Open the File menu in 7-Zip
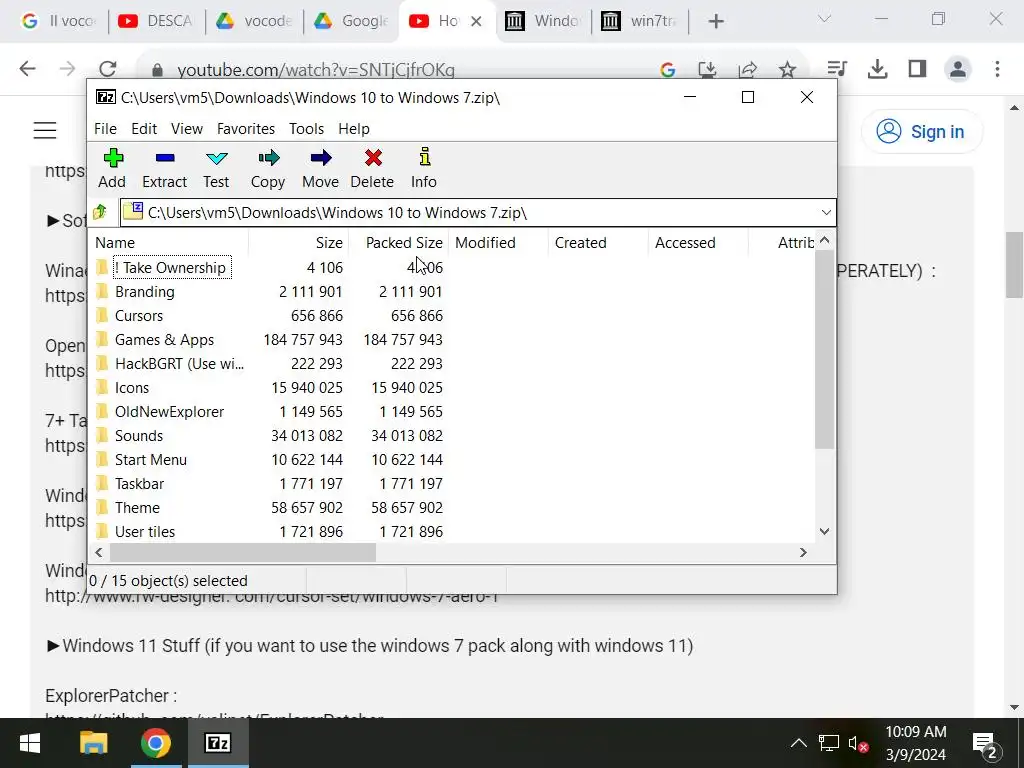Viewport: 1024px width, 768px height. coord(105,129)
